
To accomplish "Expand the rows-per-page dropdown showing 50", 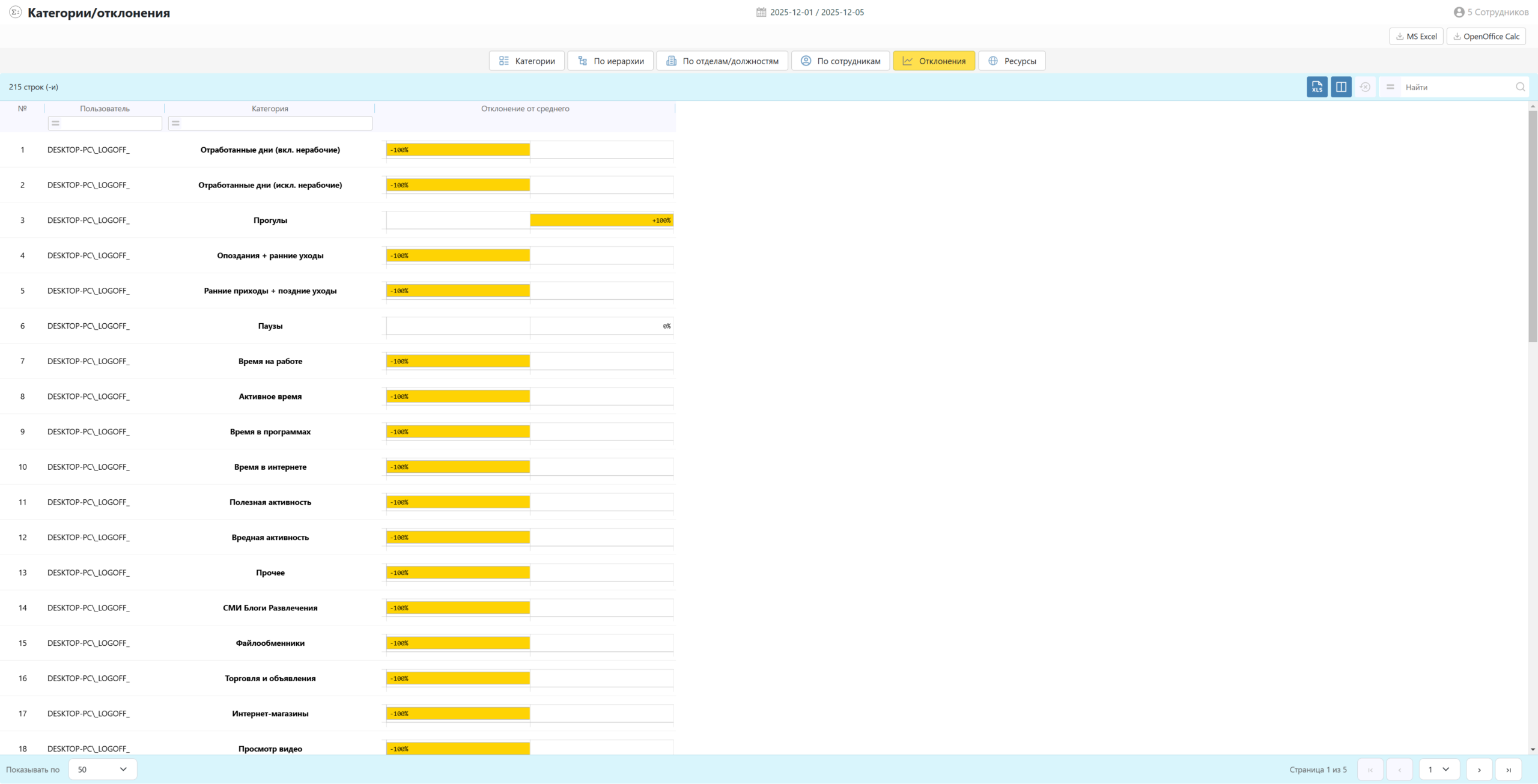I will 103,770.
